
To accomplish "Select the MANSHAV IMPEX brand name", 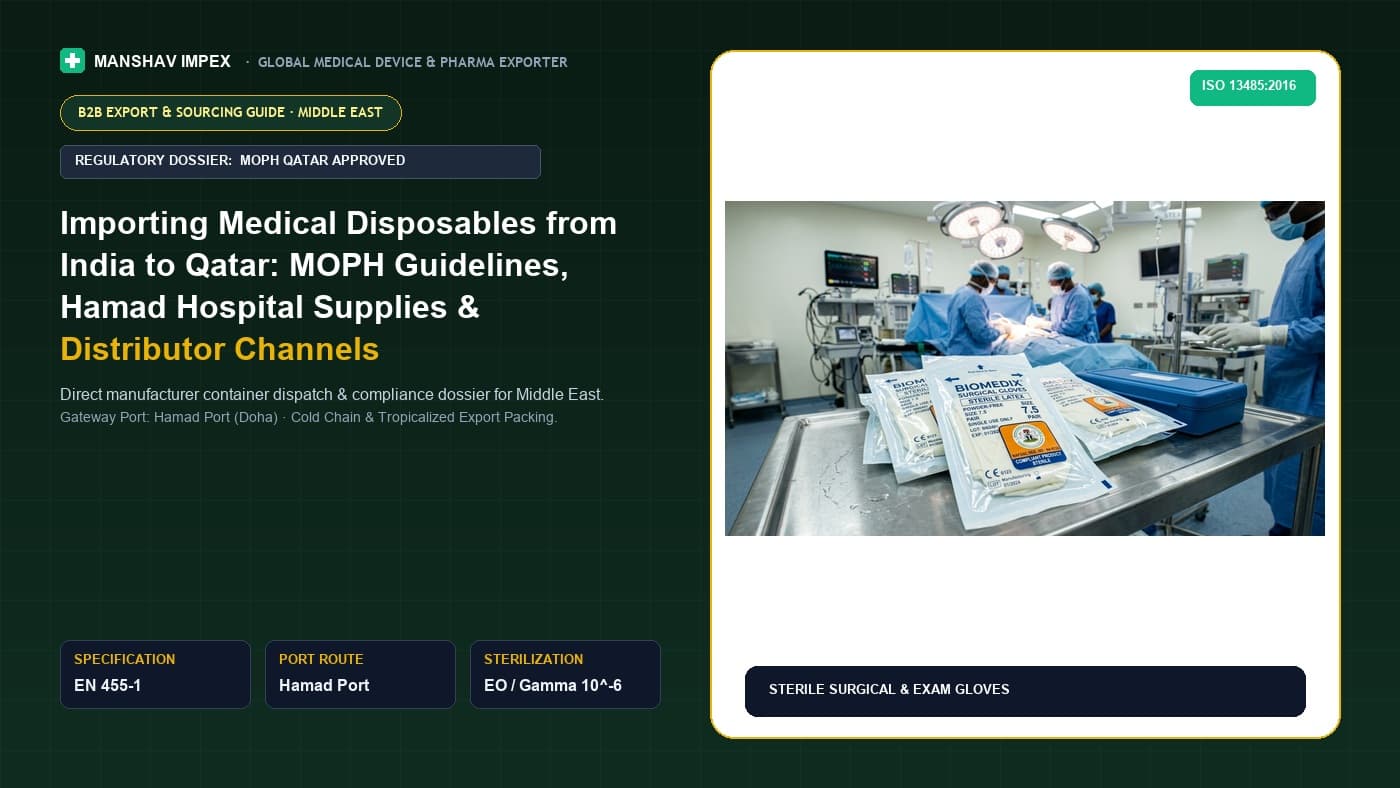I will [x=162, y=62].
